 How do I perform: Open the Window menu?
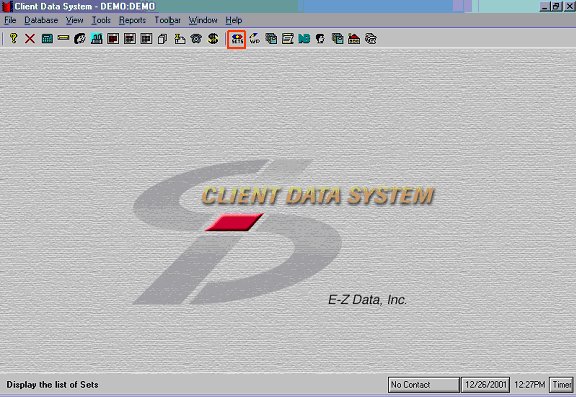203,20
